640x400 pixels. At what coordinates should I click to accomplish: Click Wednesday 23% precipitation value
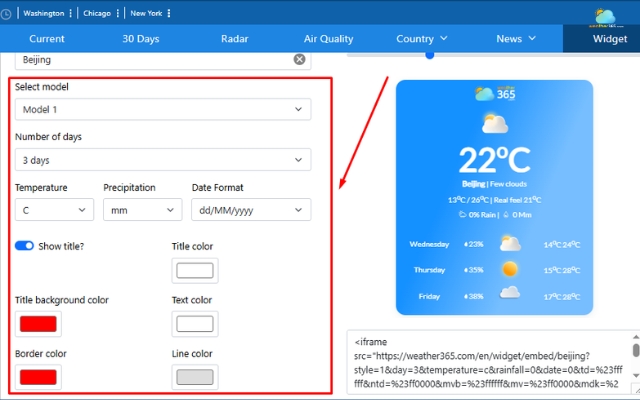coord(473,244)
